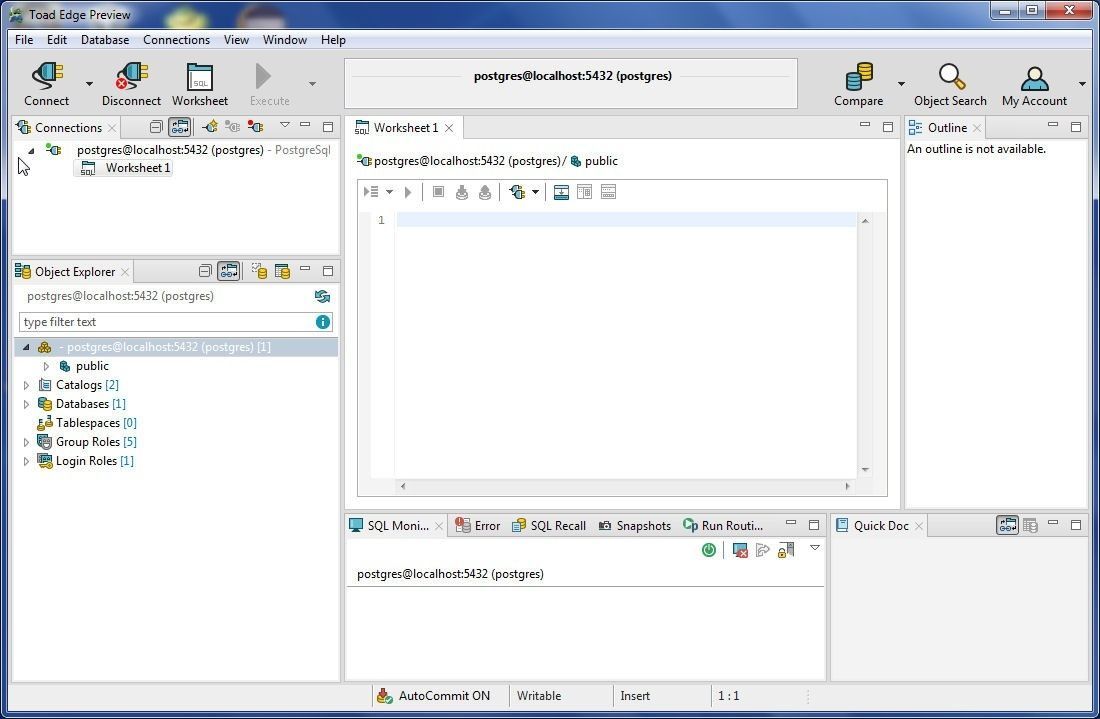Expand the public schema node

point(46,366)
